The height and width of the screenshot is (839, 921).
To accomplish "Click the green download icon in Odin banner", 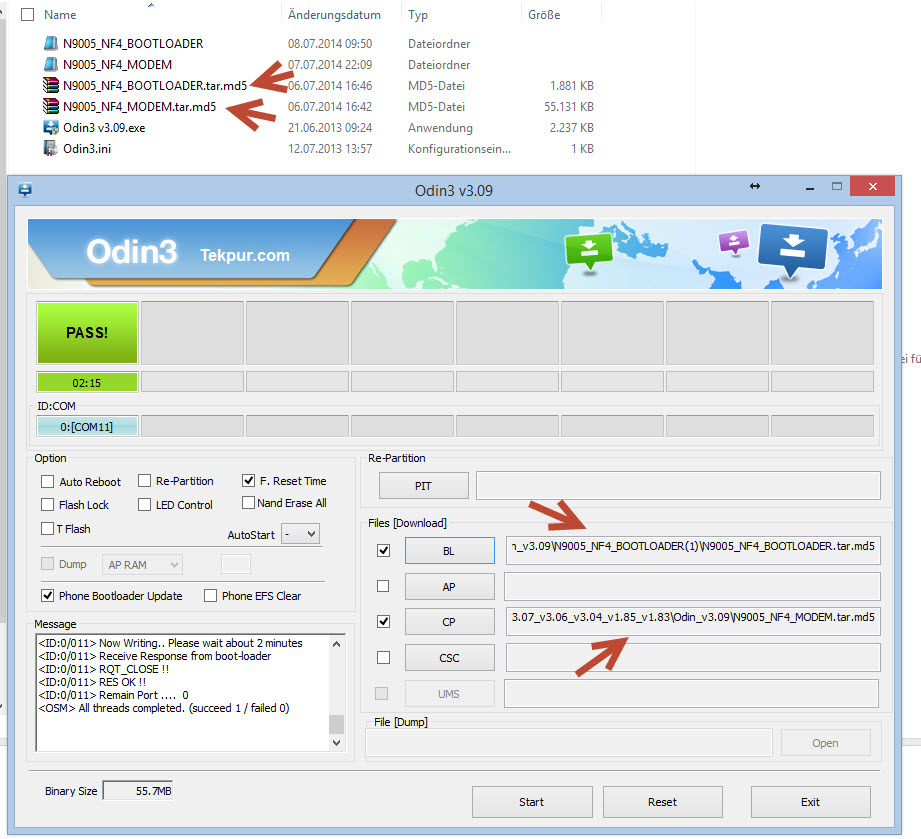I will coord(589,251).
